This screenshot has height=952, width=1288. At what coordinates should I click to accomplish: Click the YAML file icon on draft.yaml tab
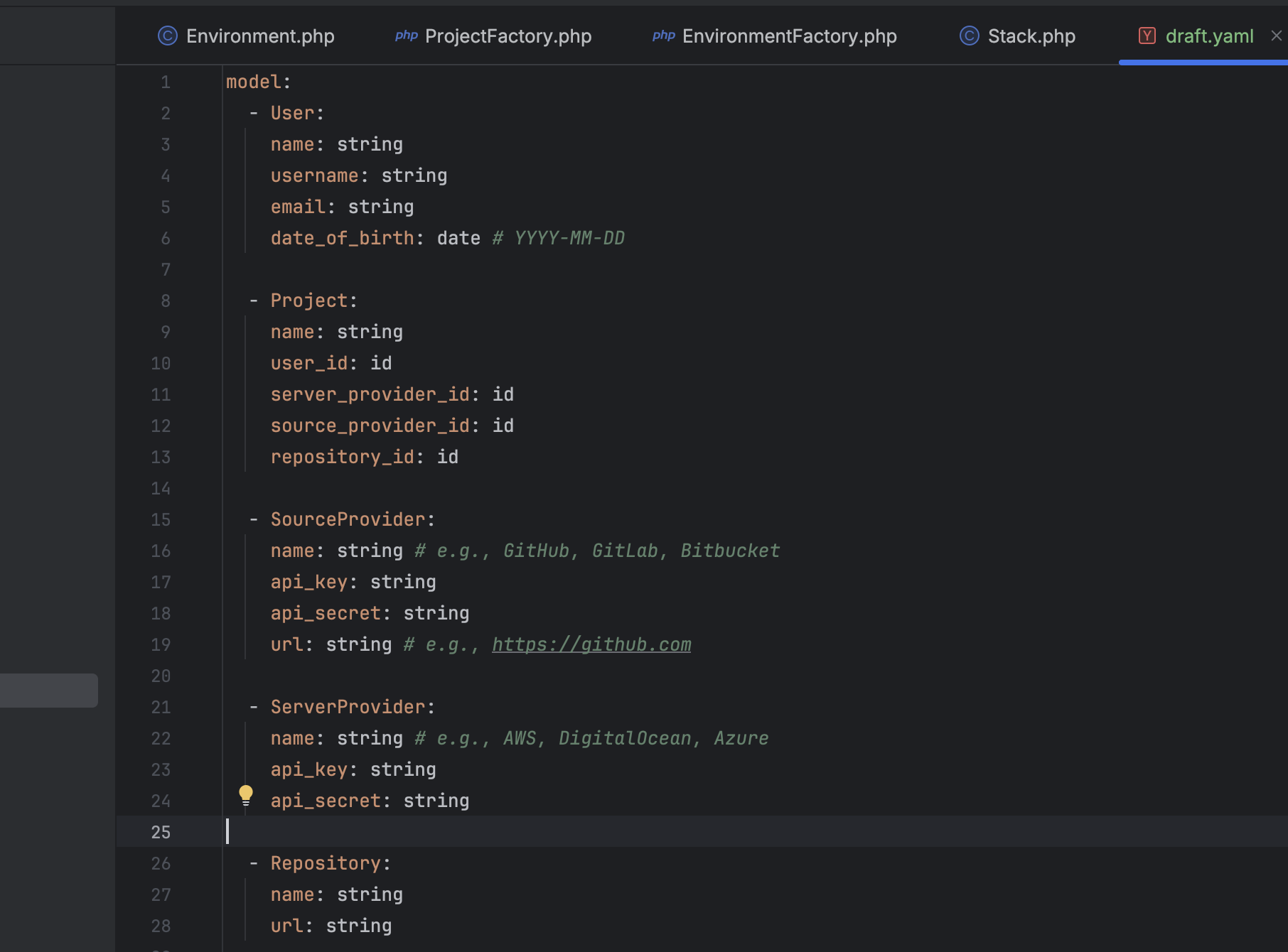pyautogui.click(x=1147, y=36)
